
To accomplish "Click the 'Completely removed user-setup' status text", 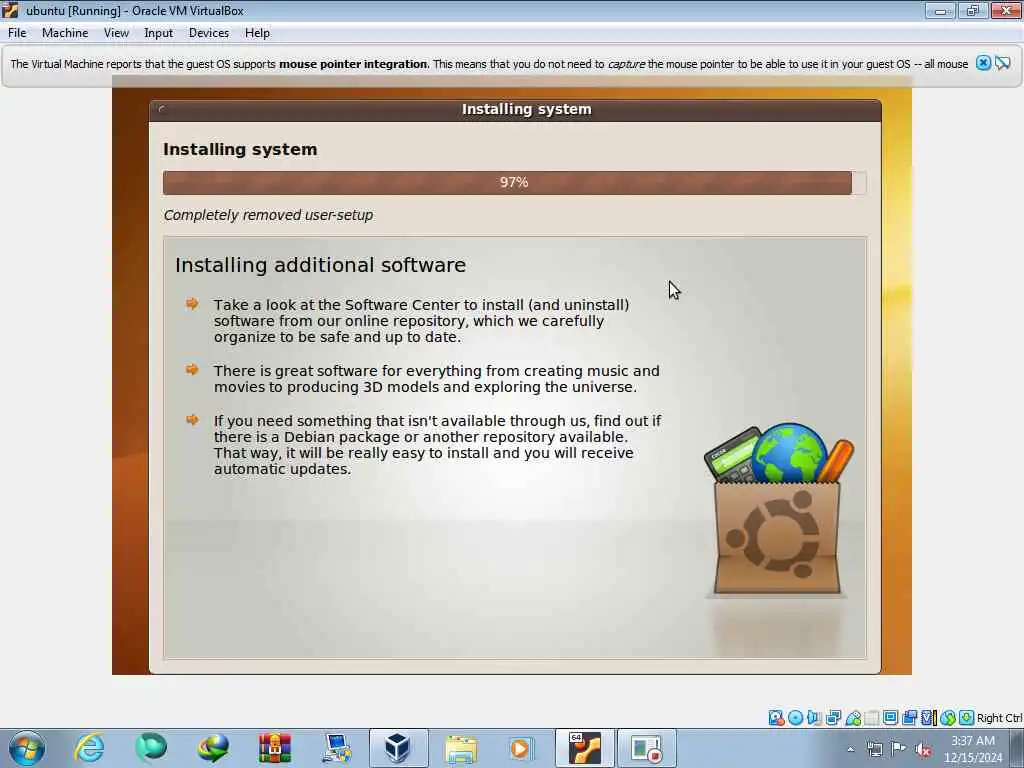I will coord(268,215).
